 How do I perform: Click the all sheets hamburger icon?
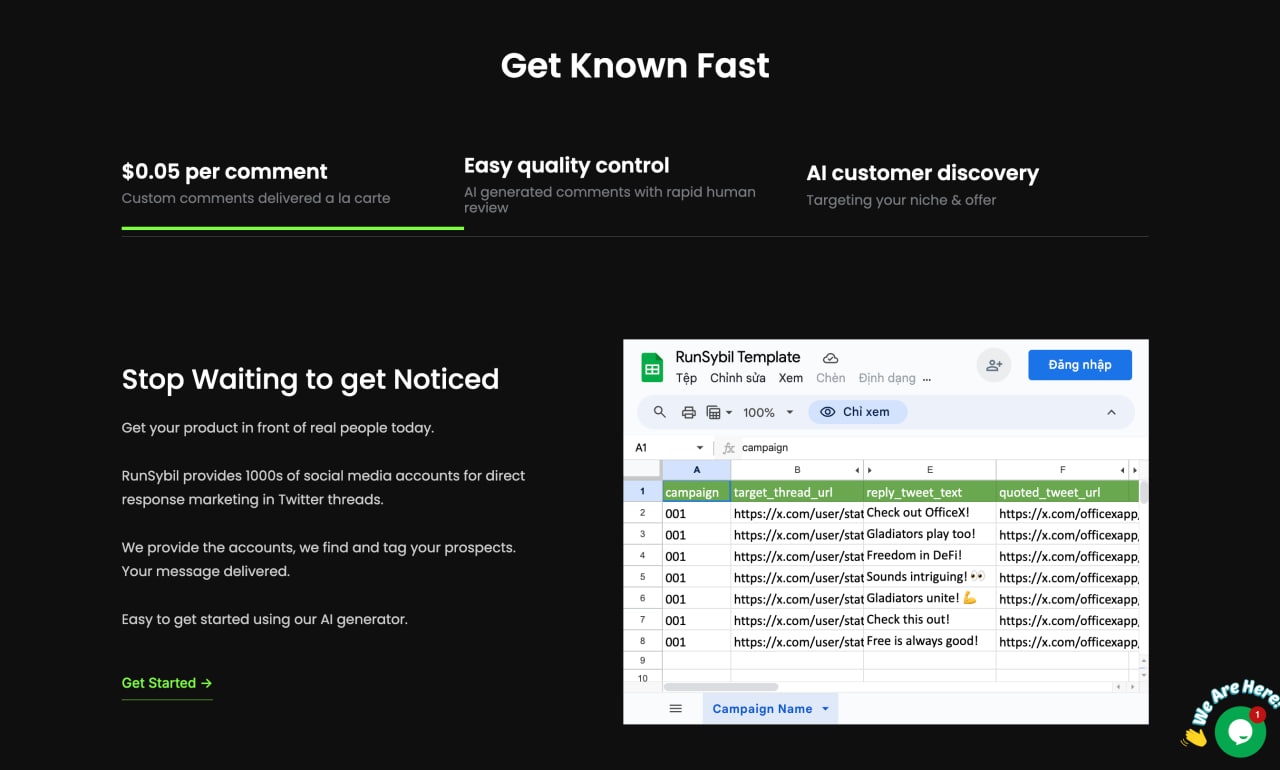pyautogui.click(x=676, y=709)
